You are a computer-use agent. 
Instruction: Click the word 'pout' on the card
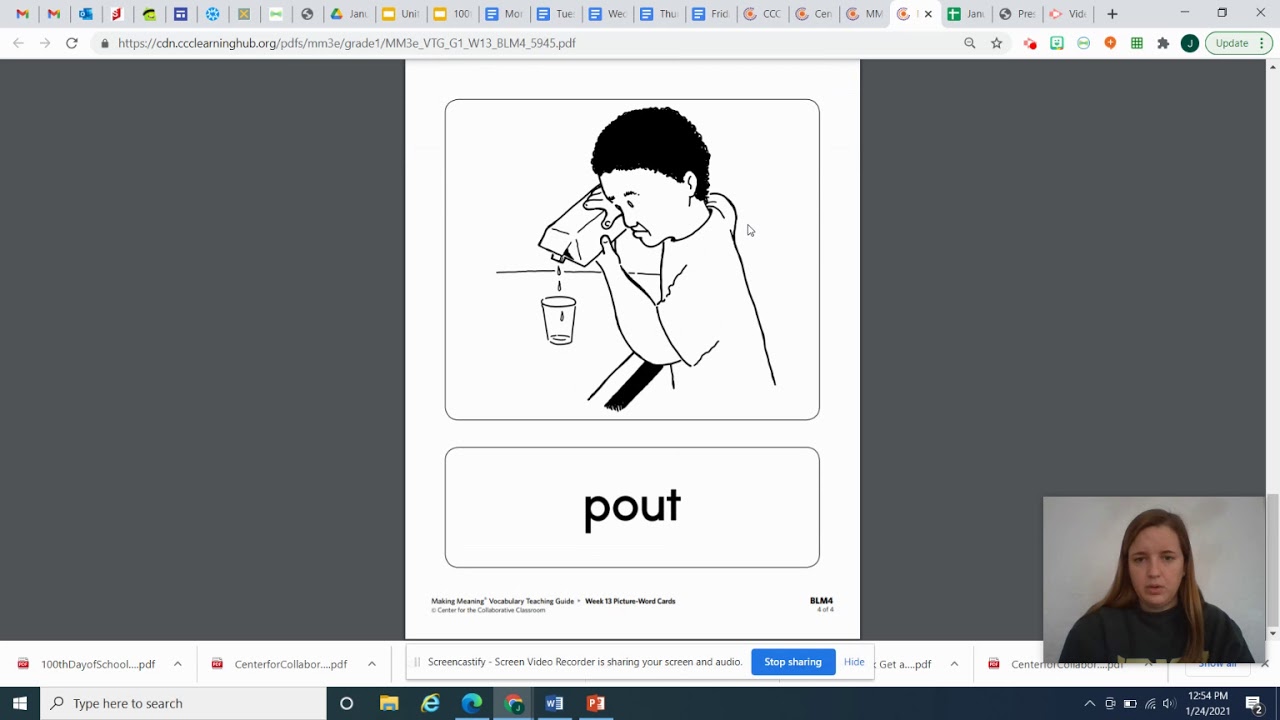click(632, 507)
